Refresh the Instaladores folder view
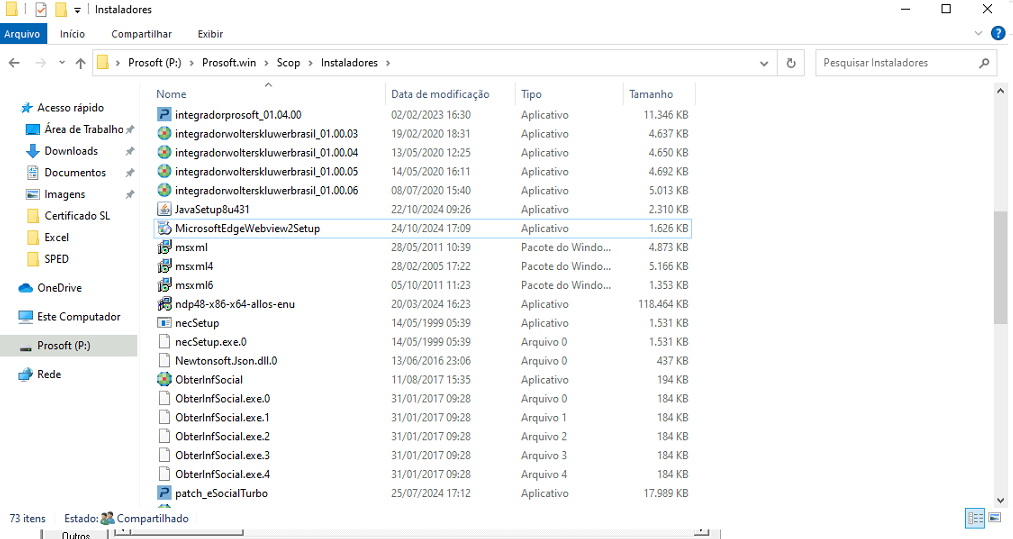Image resolution: width=1013 pixels, height=539 pixels. [791, 63]
